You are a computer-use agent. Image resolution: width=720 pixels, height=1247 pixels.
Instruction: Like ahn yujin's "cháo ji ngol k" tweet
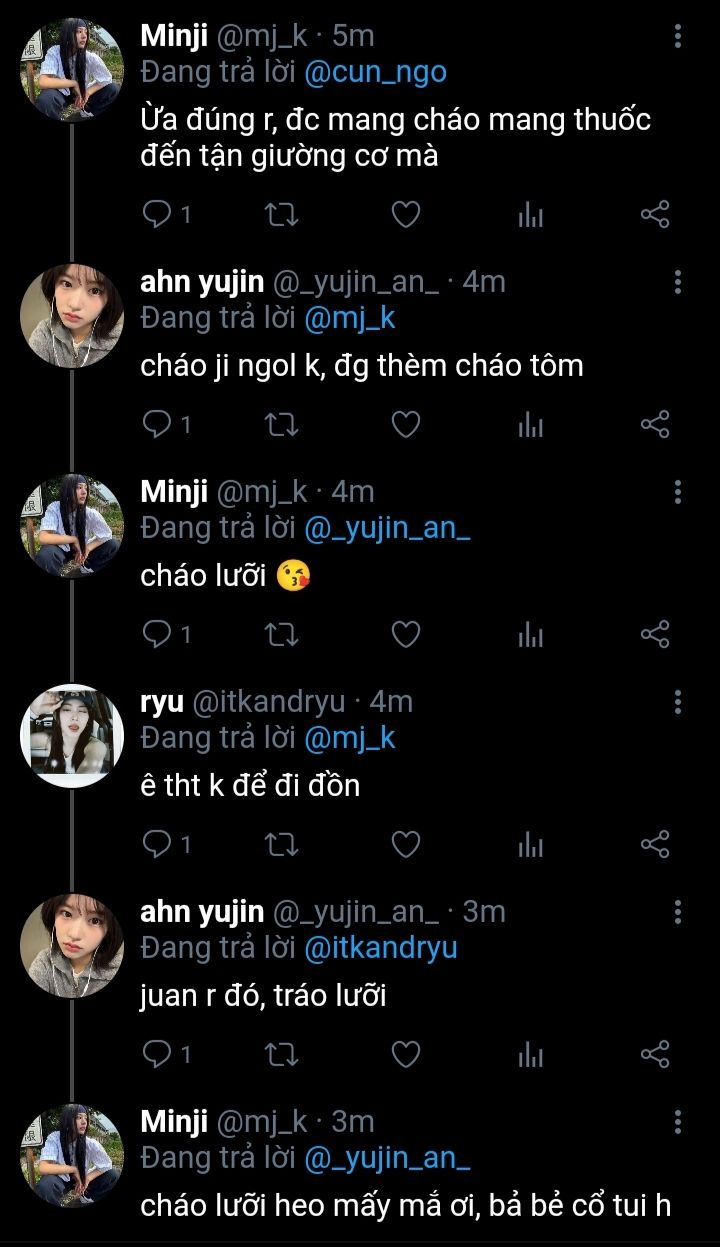click(405, 425)
